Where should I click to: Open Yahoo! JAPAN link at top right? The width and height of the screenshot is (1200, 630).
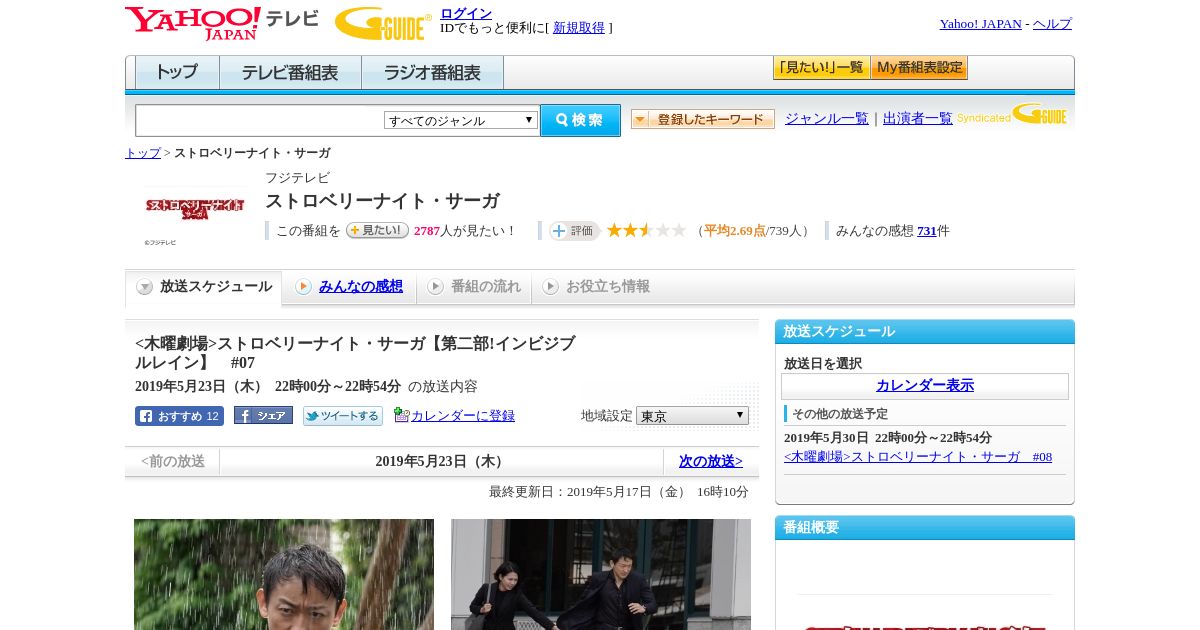tap(981, 24)
